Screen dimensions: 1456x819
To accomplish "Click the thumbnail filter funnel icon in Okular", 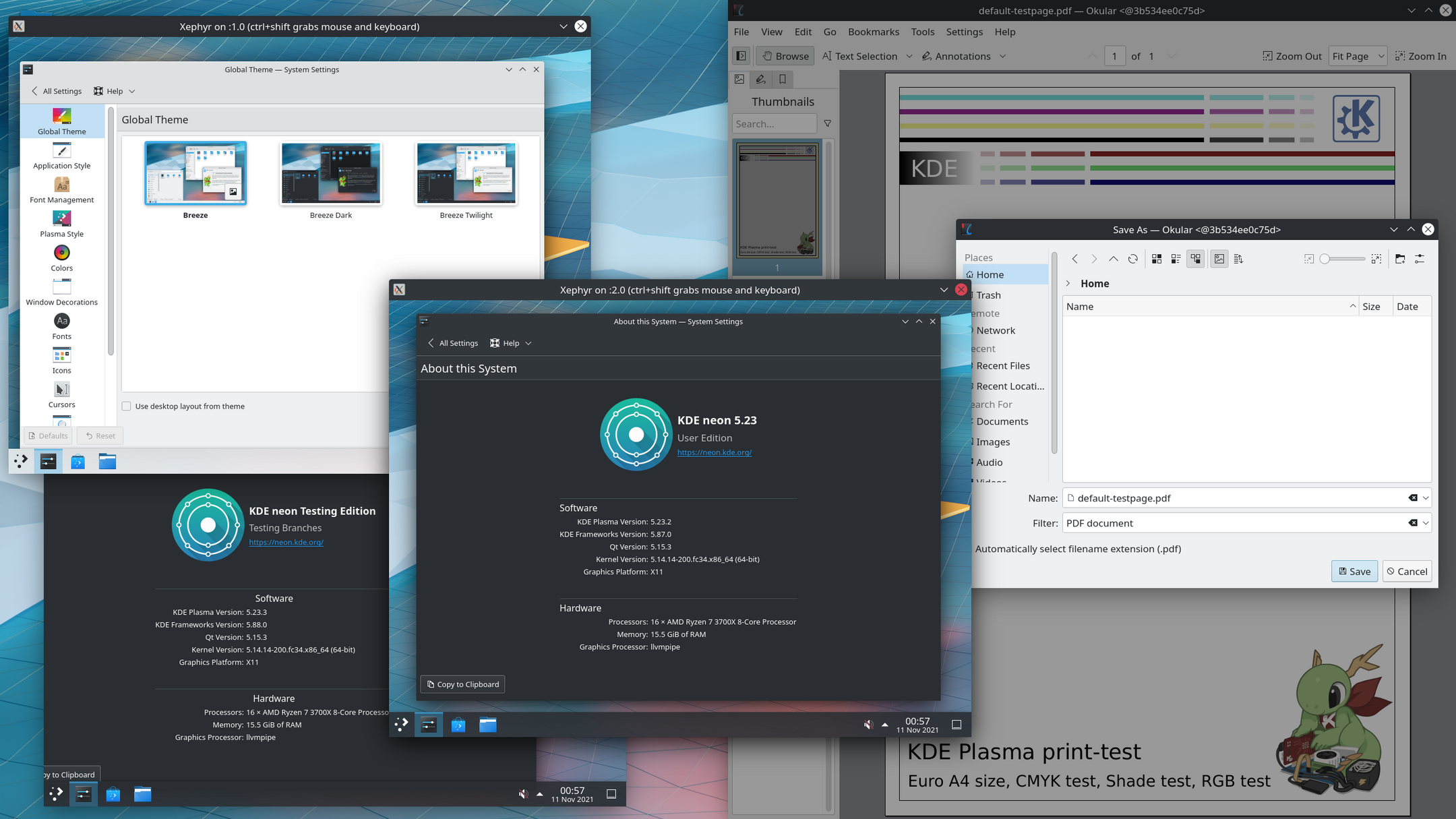I will (827, 123).
